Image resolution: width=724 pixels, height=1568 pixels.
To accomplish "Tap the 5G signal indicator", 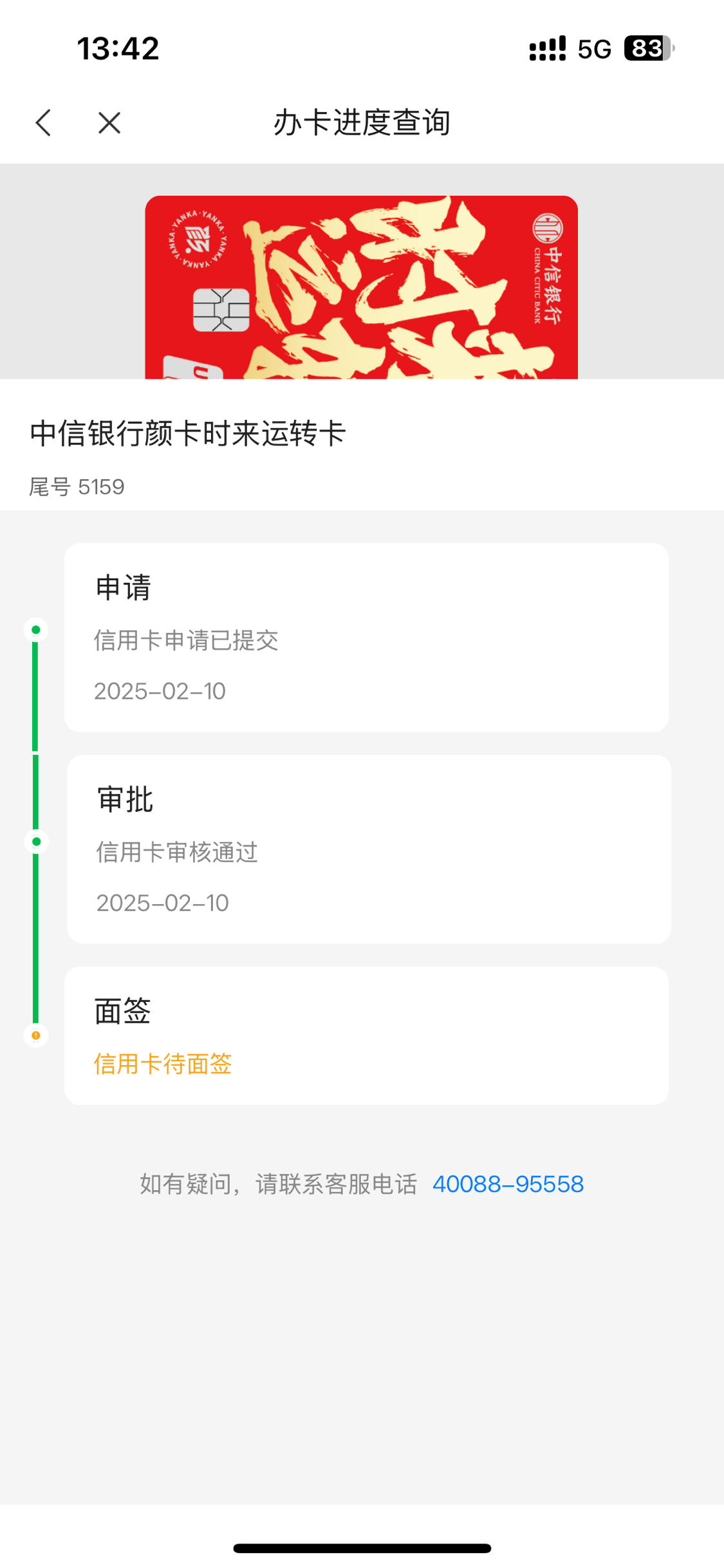I will pyautogui.click(x=594, y=49).
